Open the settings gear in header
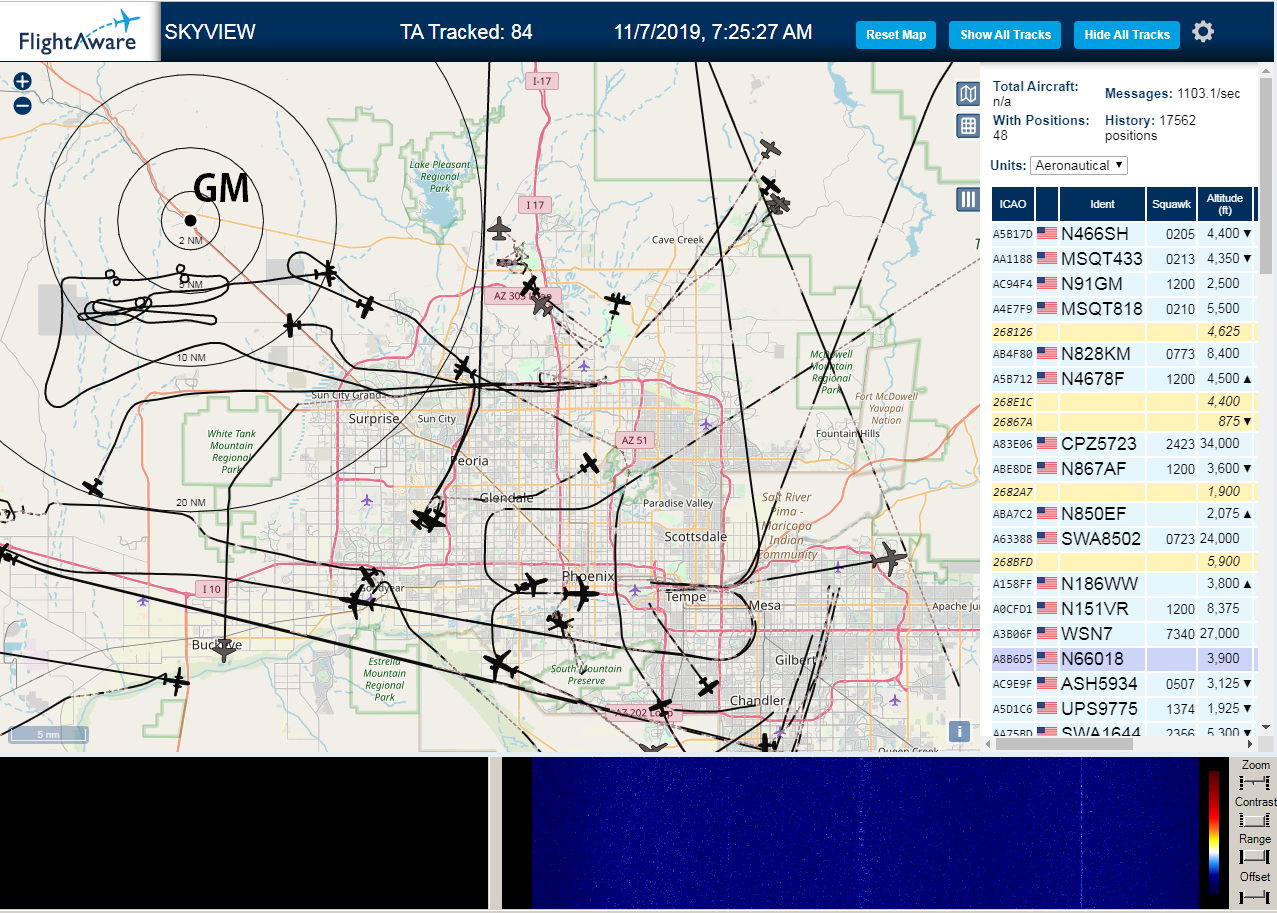The height and width of the screenshot is (913, 1277). 1203,32
